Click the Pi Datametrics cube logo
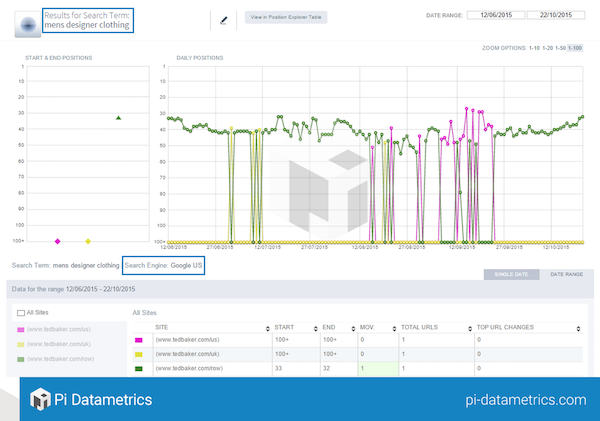 pos(41,400)
